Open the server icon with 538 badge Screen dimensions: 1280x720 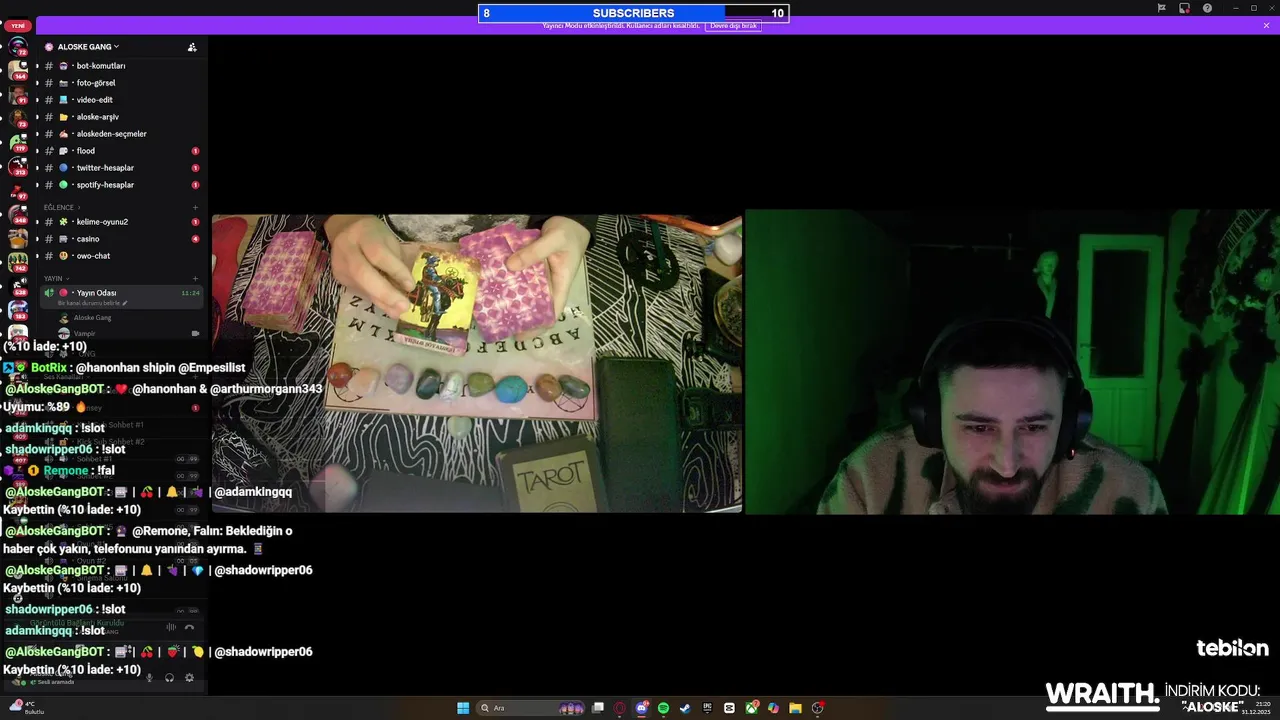click(x=18, y=286)
